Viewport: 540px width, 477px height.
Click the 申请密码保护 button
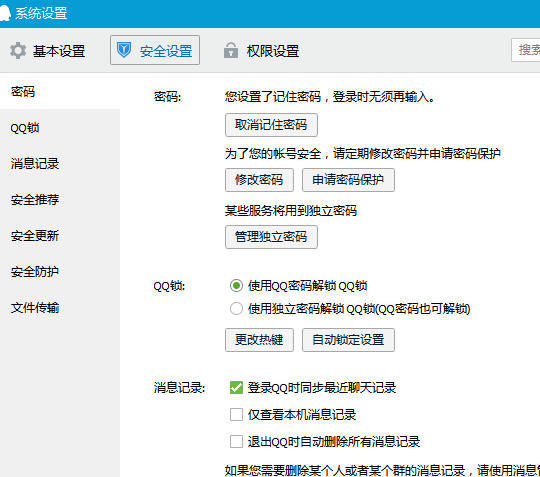click(348, 180)
